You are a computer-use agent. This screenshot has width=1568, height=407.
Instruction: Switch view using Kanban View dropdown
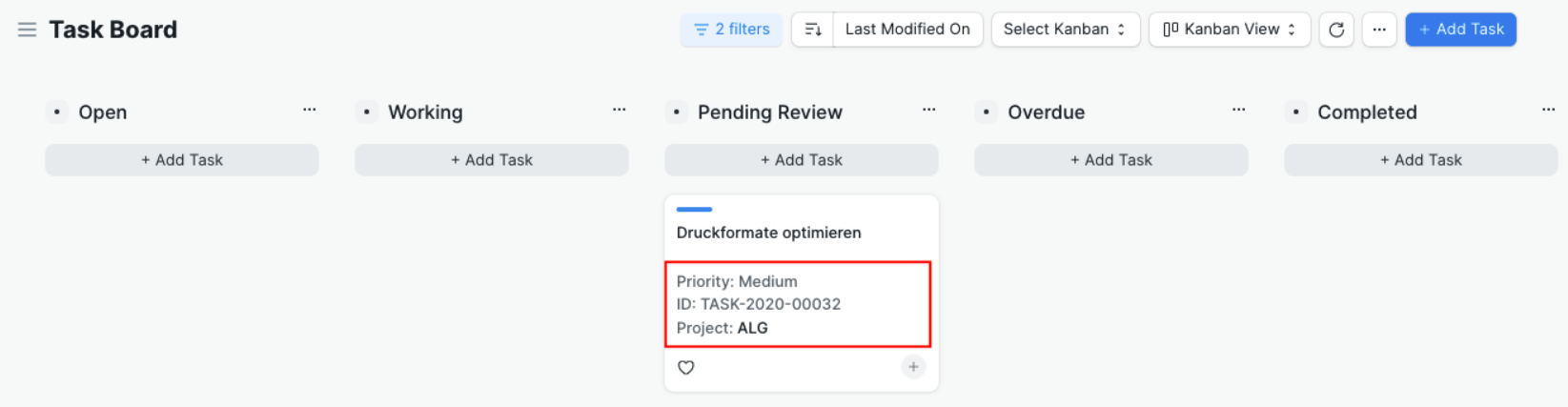pos(1229,30)
